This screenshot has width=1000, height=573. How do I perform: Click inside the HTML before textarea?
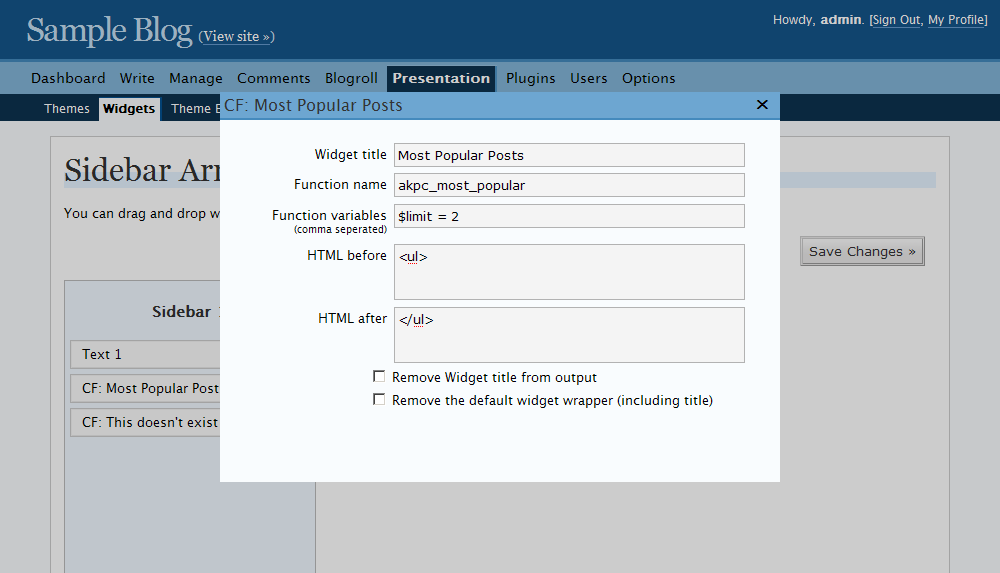tap(568, 272)
